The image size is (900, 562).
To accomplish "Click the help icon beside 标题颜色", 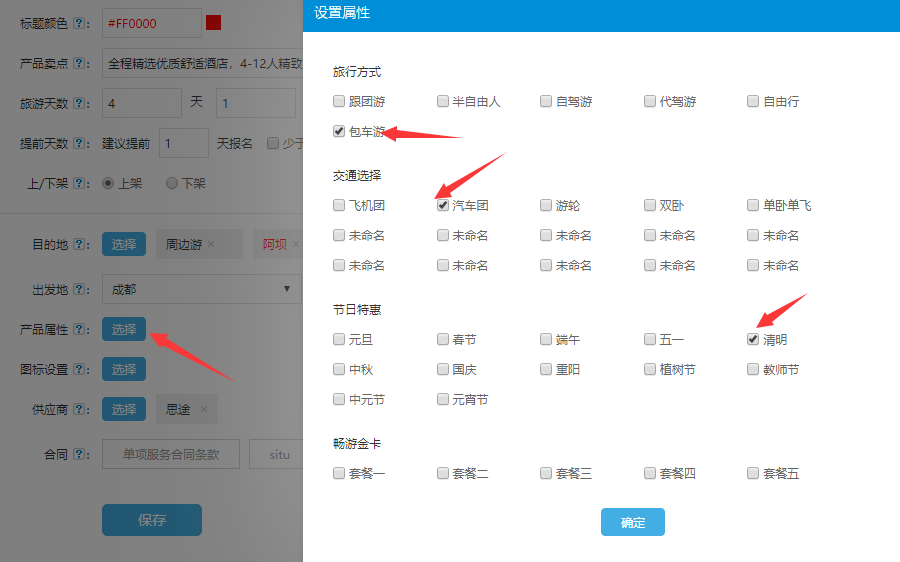I will pyautogui.click(x=80, y=23).
